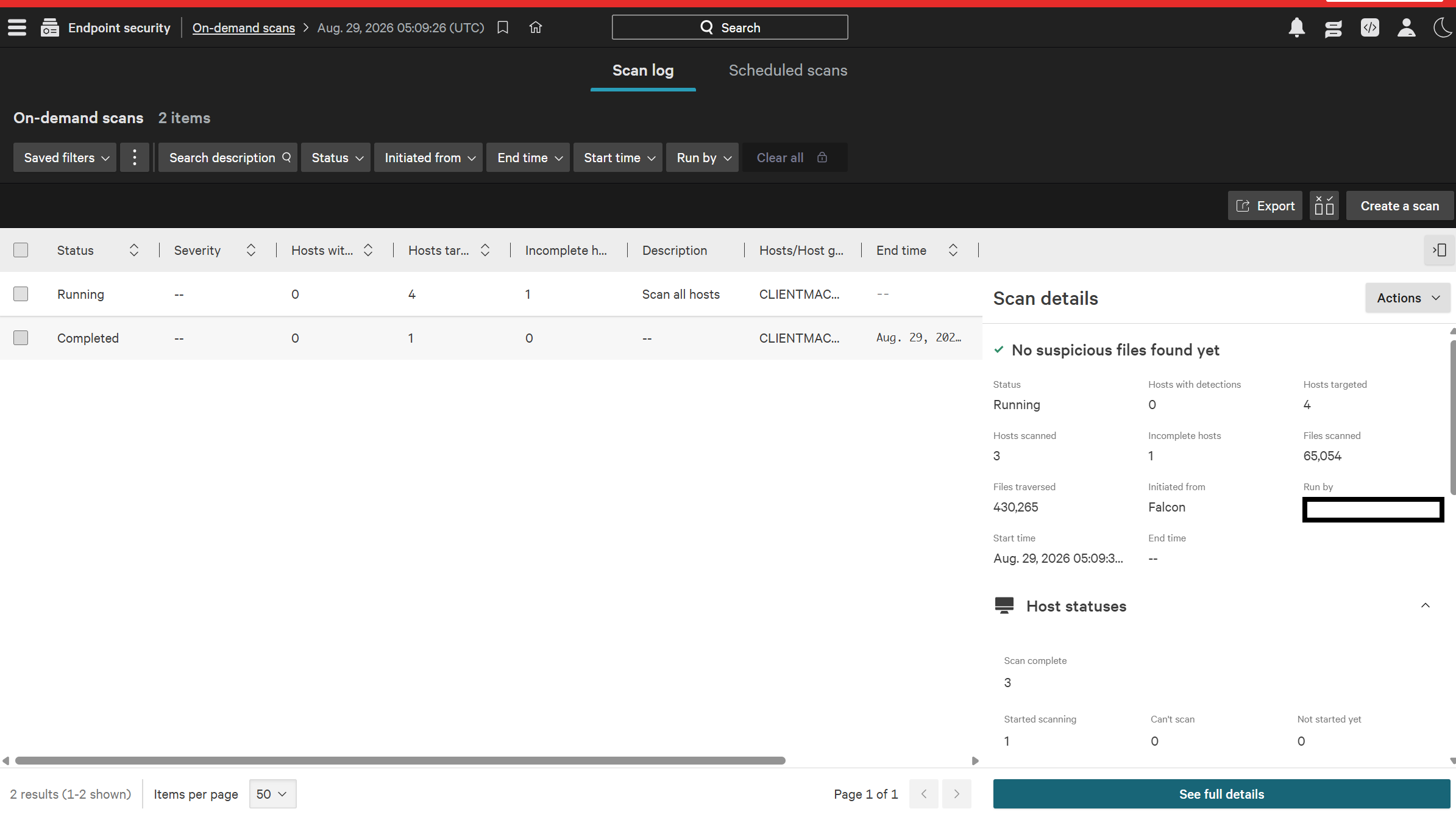
Task: Open the messages stack icon in header
Action: (x=1333, y=27)
